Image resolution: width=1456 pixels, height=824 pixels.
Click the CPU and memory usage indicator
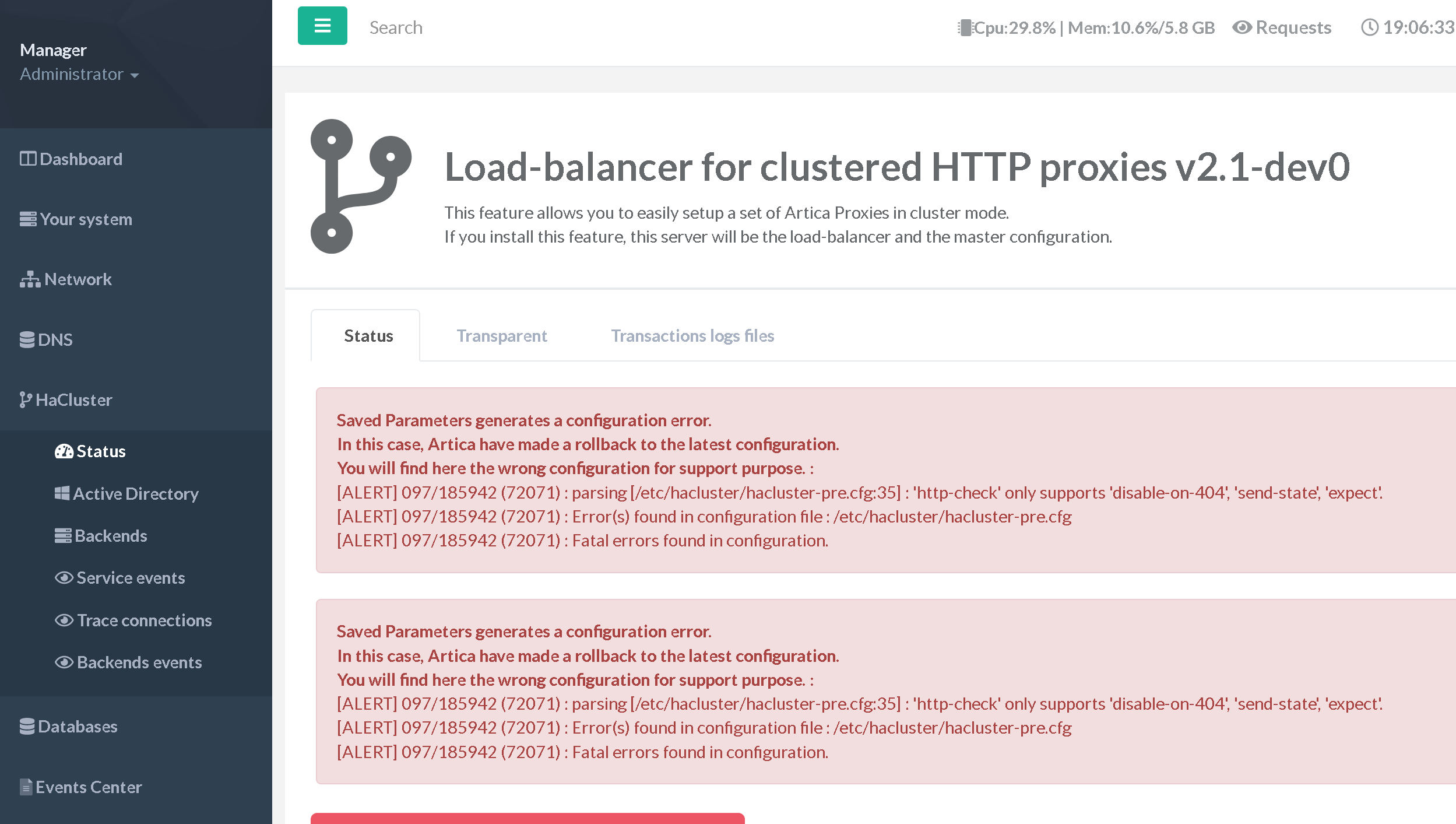click(1086, 27)
